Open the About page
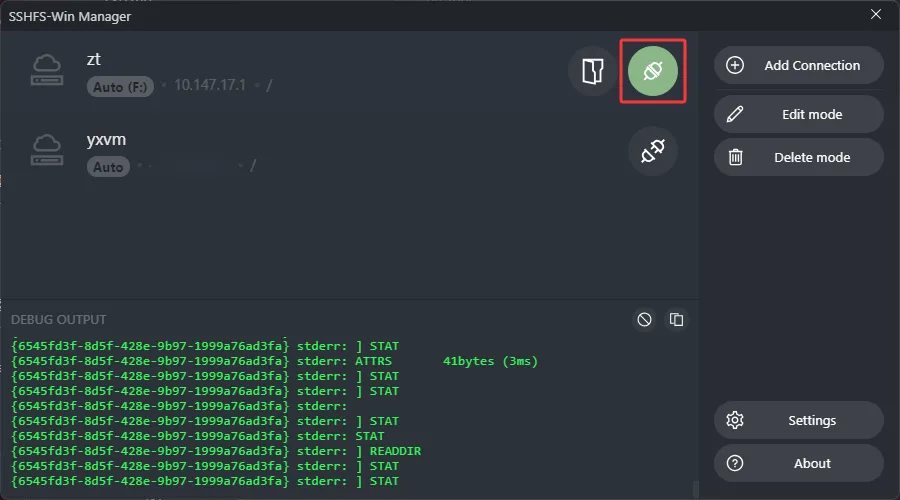 798,463
